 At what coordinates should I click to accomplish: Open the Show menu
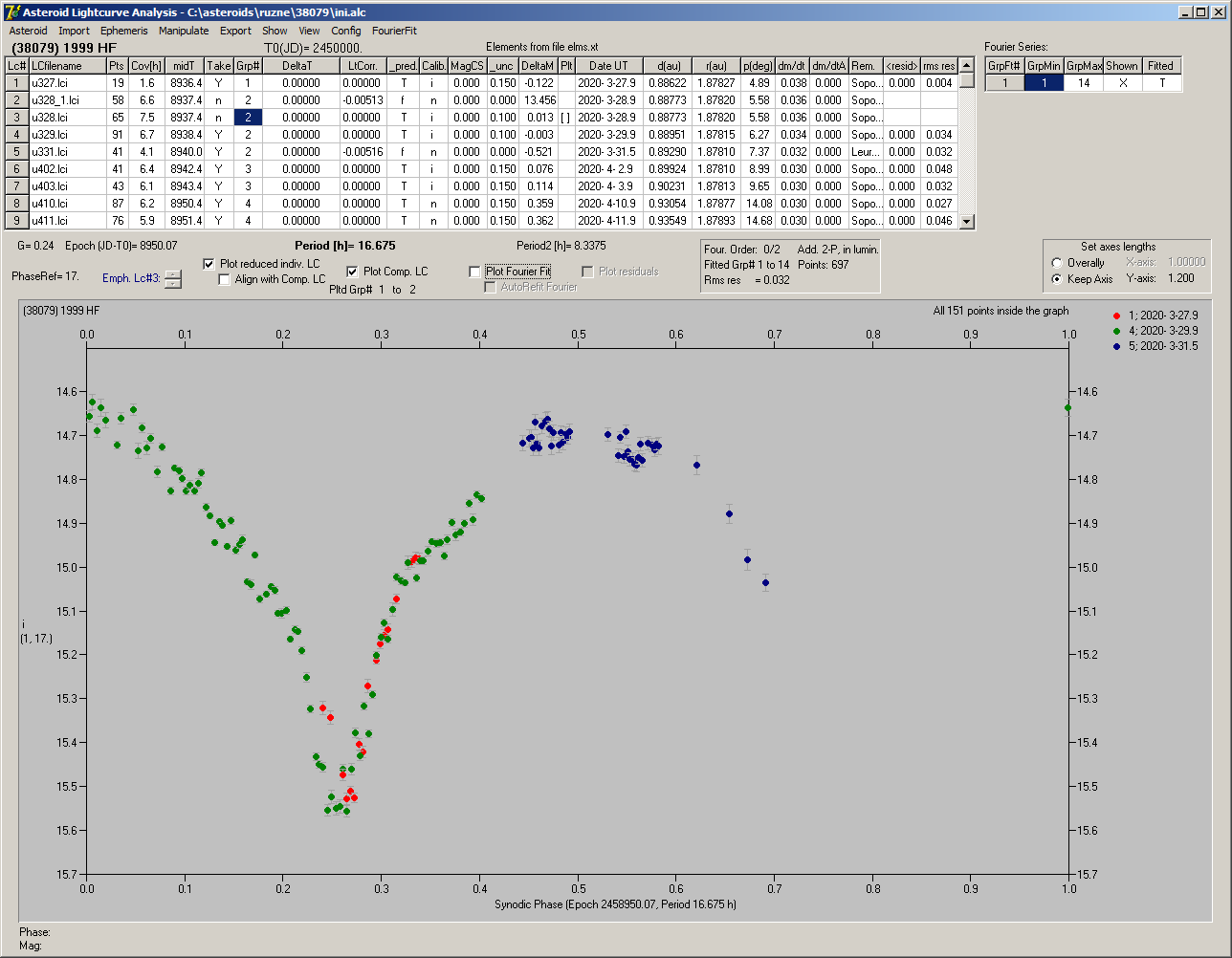tap(275, 31)
